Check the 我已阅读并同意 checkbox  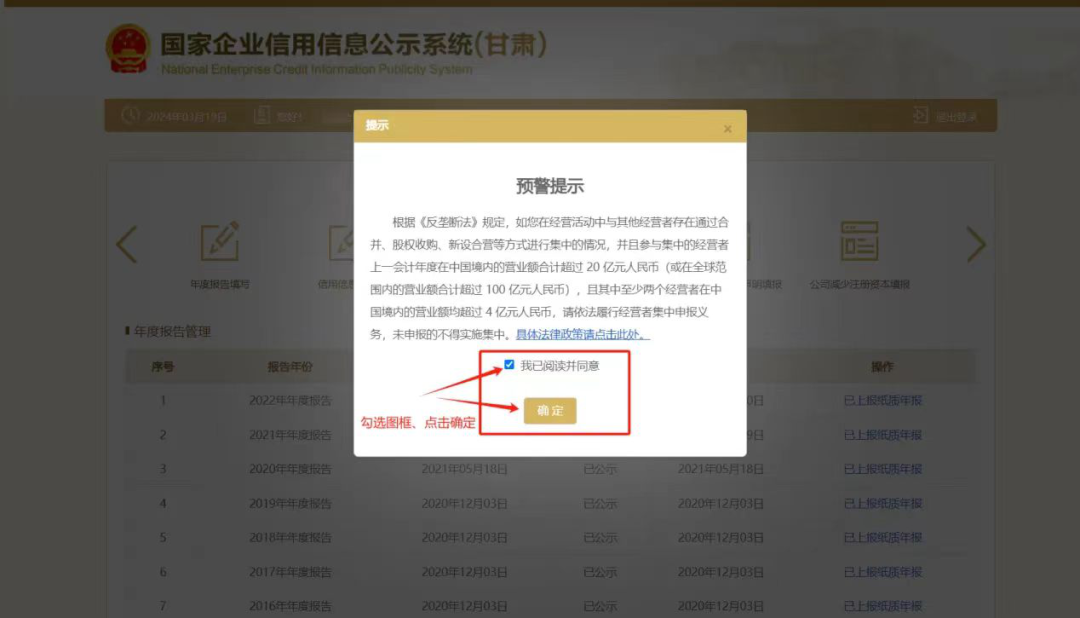pos(510,365)
